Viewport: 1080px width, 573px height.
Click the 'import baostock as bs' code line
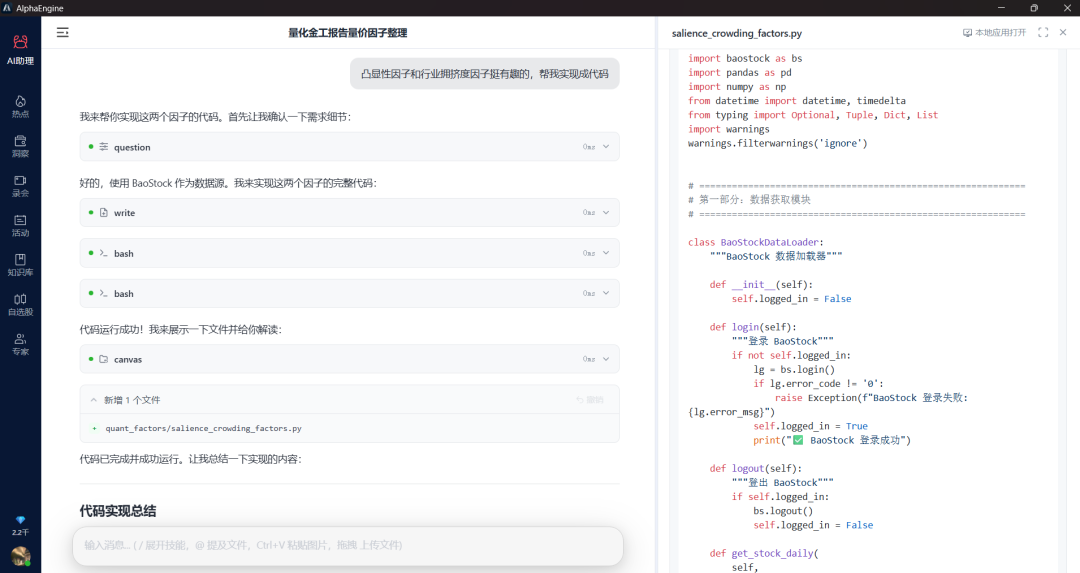[x=745, y=59]
